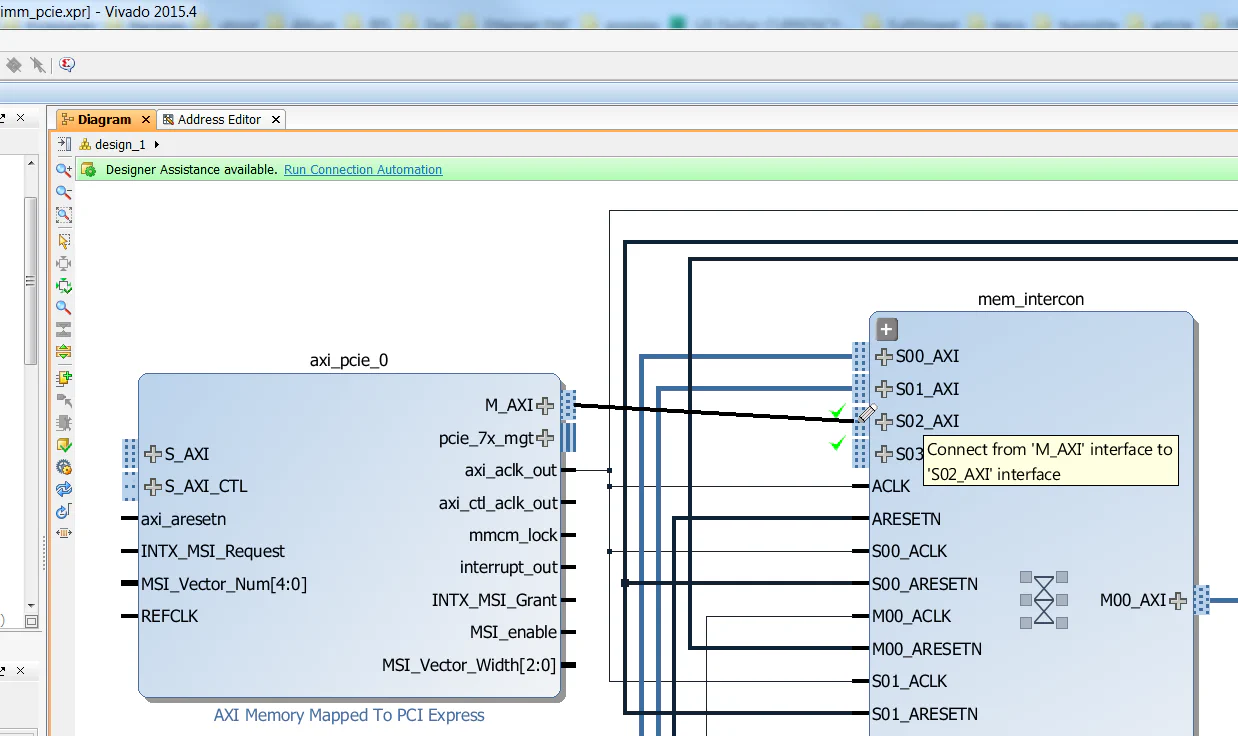Click the feedback speech bubble icon in the toolbar
This screenshot has height=736, width=1238.
tap(66, 64)
